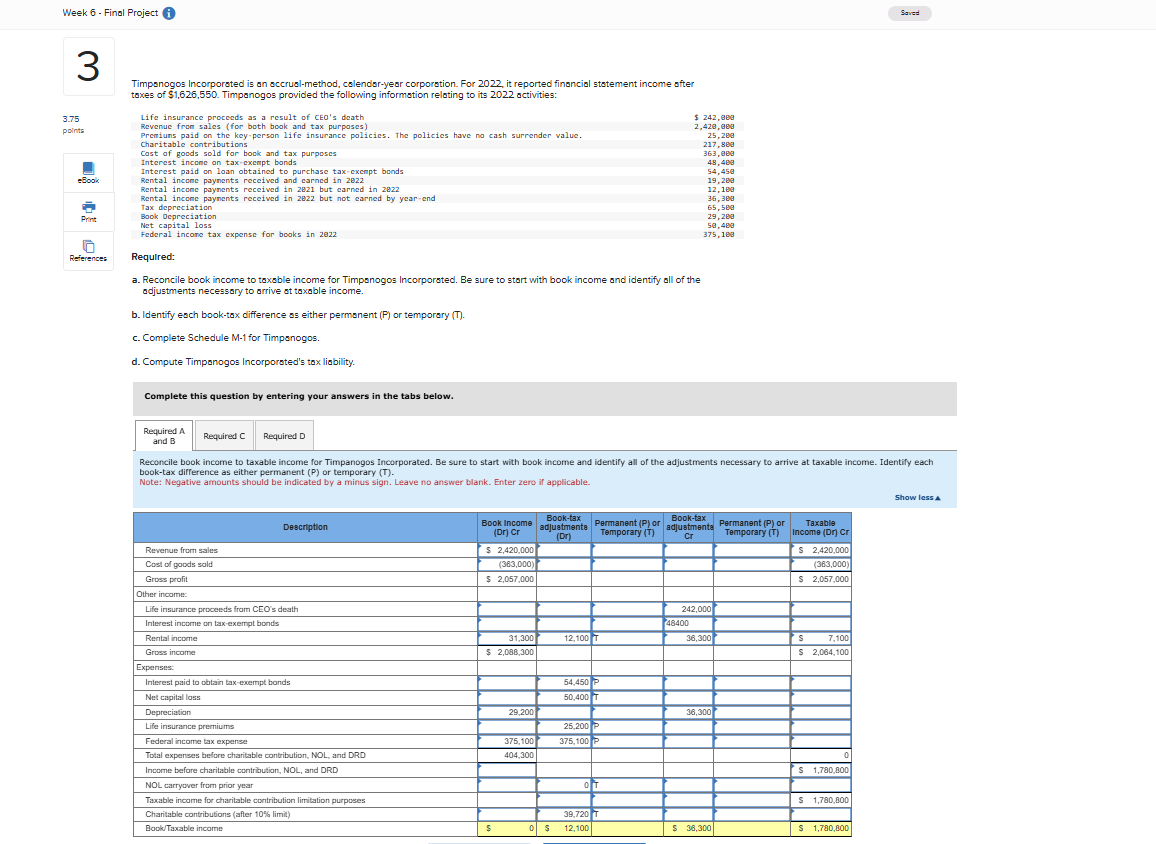Edit Federal income tax Dr adjustment 375,100
This screenshot has height=844, width=1156.
(x=564, y=742)
